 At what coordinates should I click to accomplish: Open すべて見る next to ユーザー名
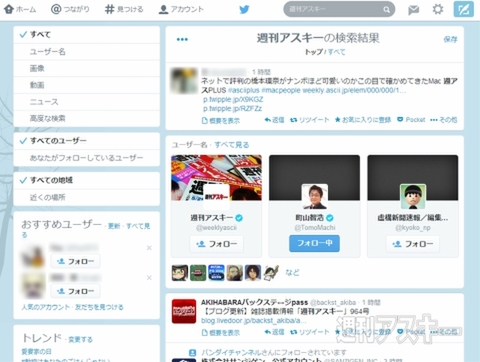(232, 145)
